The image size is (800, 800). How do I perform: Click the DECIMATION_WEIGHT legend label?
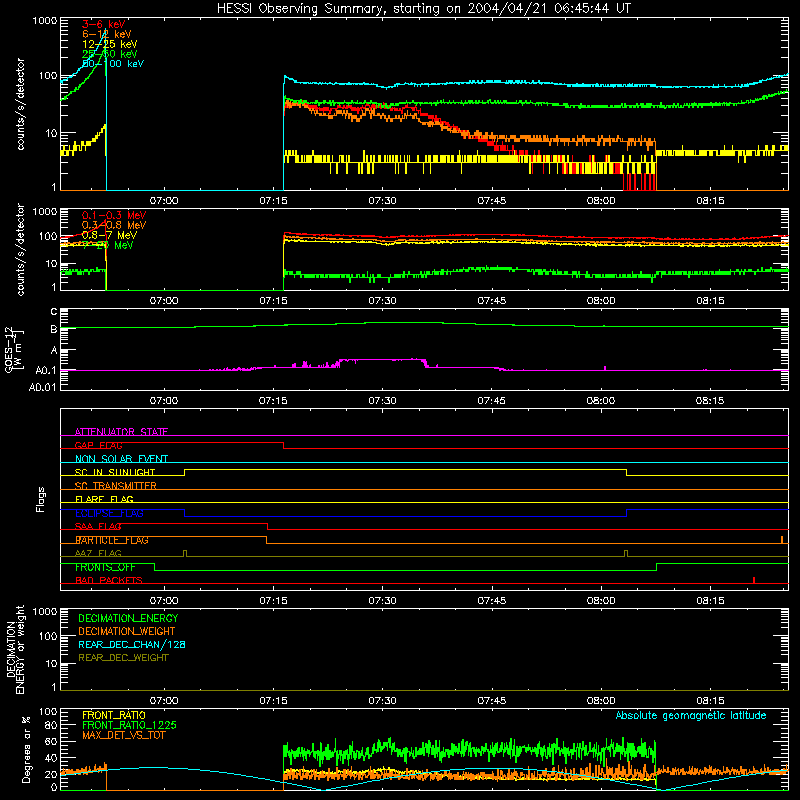click(x=127, y=631)
